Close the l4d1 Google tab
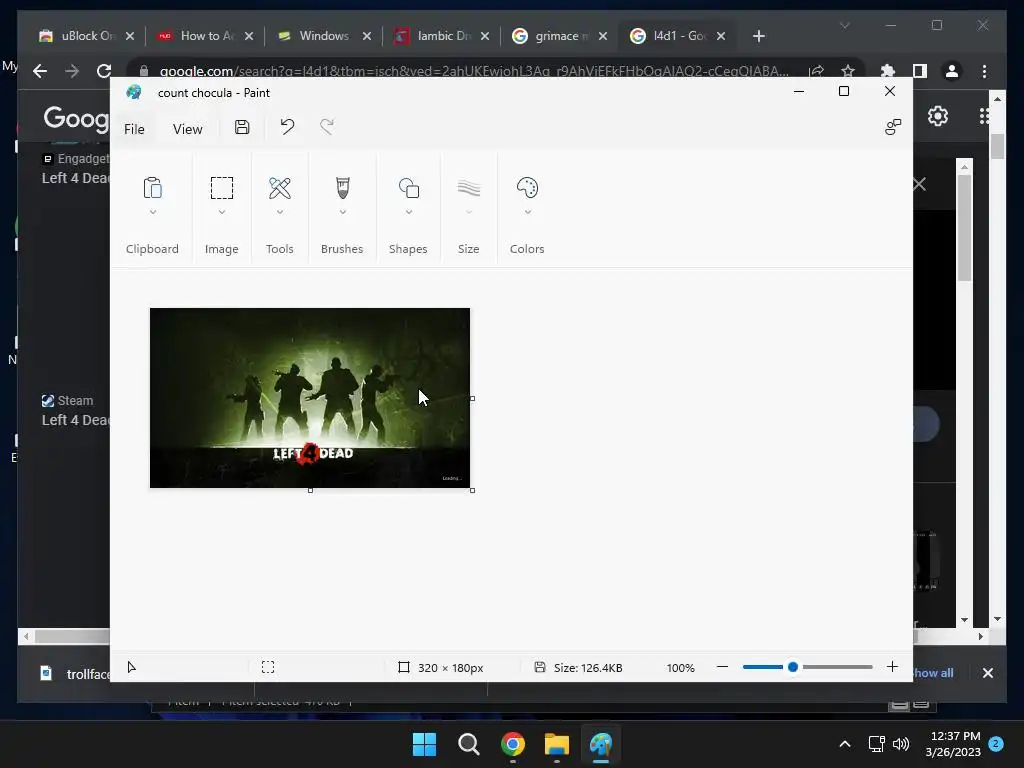 (721, 36)
